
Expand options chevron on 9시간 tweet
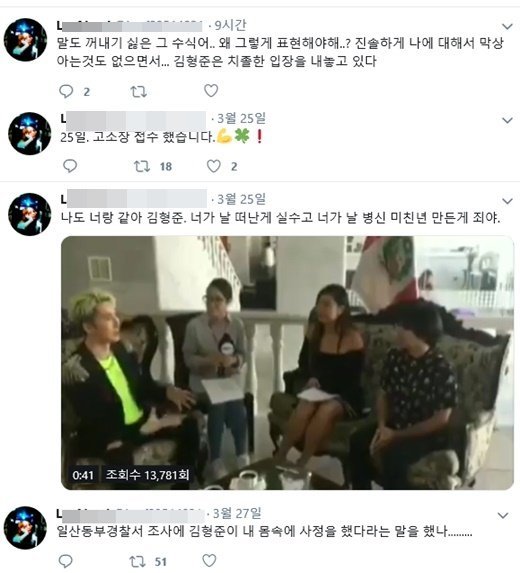click(507, 26)
